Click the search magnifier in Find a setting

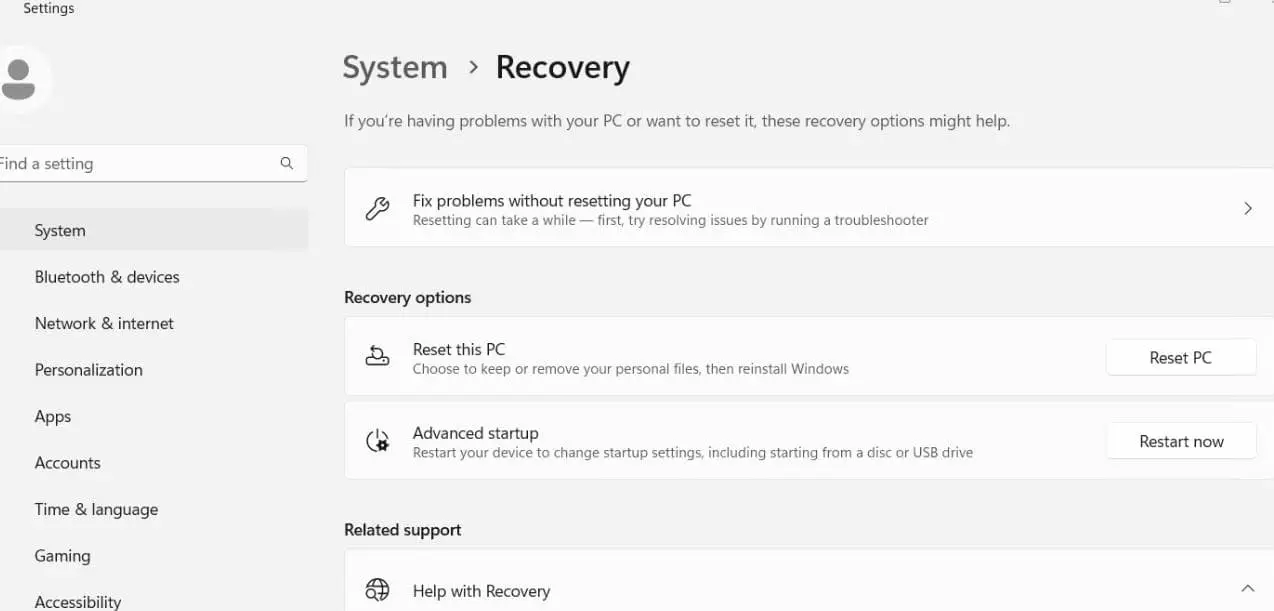point(287,163)
